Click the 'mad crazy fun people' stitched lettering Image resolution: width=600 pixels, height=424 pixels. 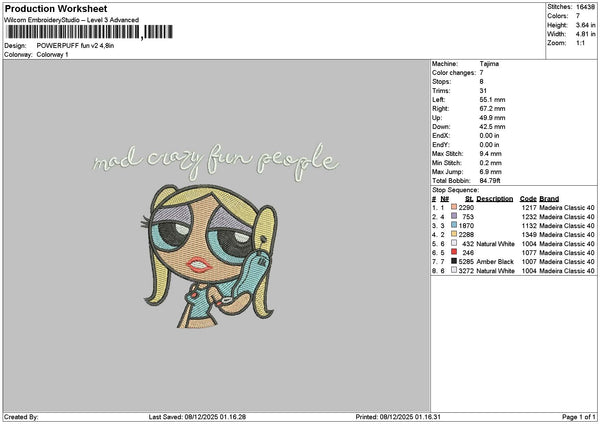216,161
